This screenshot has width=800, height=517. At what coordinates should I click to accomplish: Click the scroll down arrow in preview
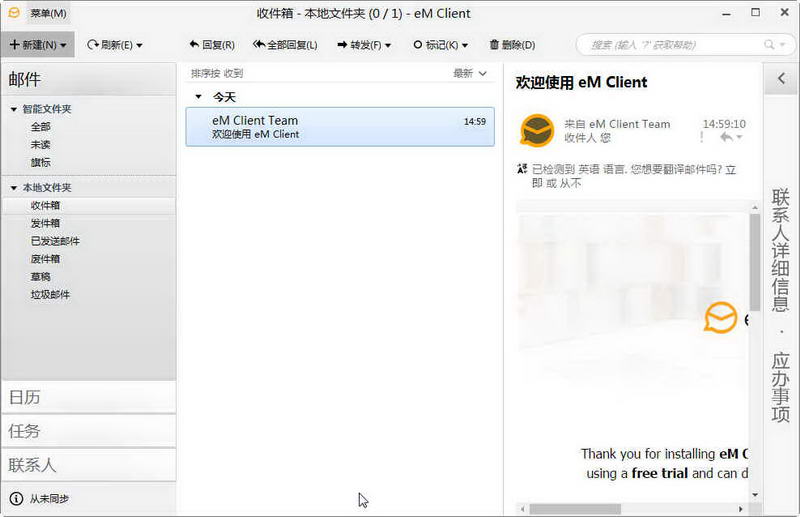click(755, 495)
